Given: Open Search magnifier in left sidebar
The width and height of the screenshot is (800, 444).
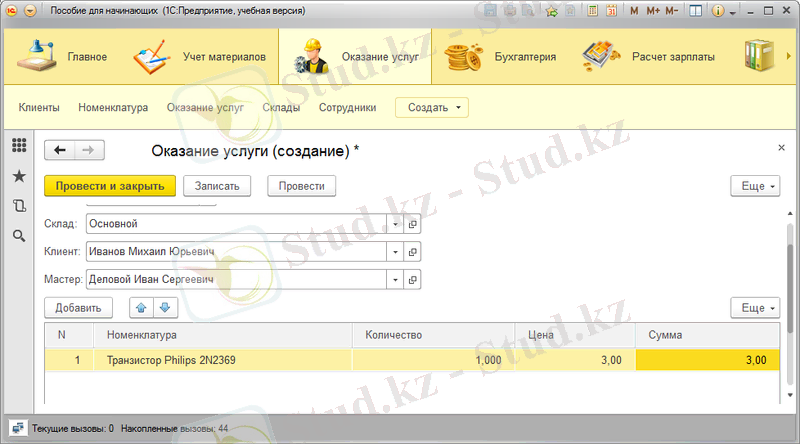Looking at the screenshot, I should 19,236.
